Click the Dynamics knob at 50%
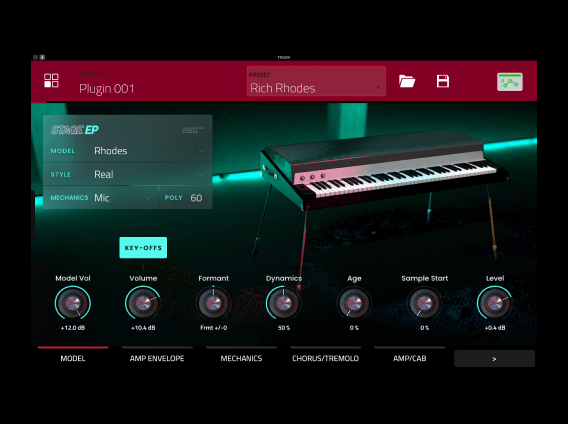Viewport: 568px width, 424px height. (284, 303)
